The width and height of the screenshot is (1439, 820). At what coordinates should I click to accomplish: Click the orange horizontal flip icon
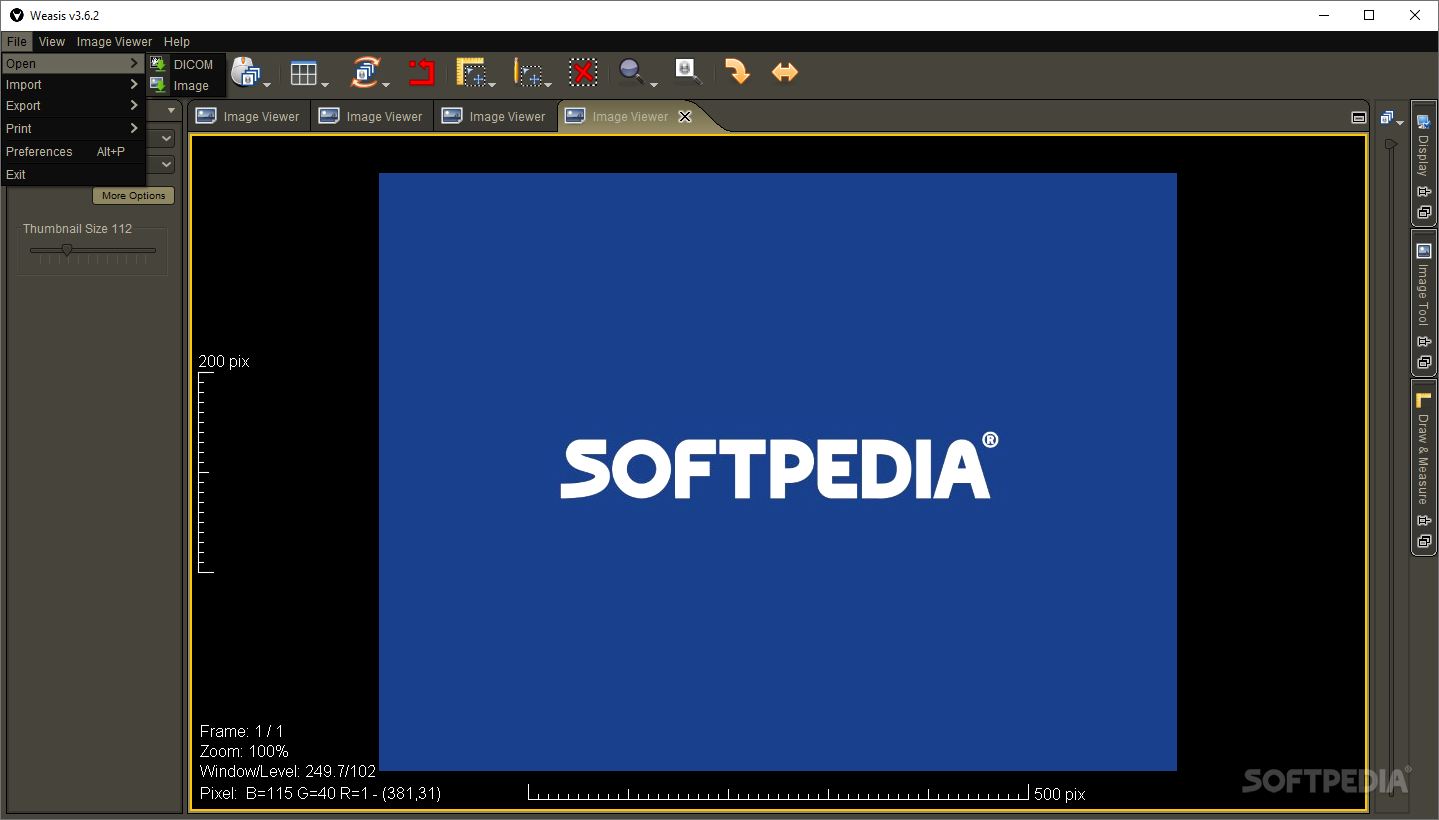785,72
